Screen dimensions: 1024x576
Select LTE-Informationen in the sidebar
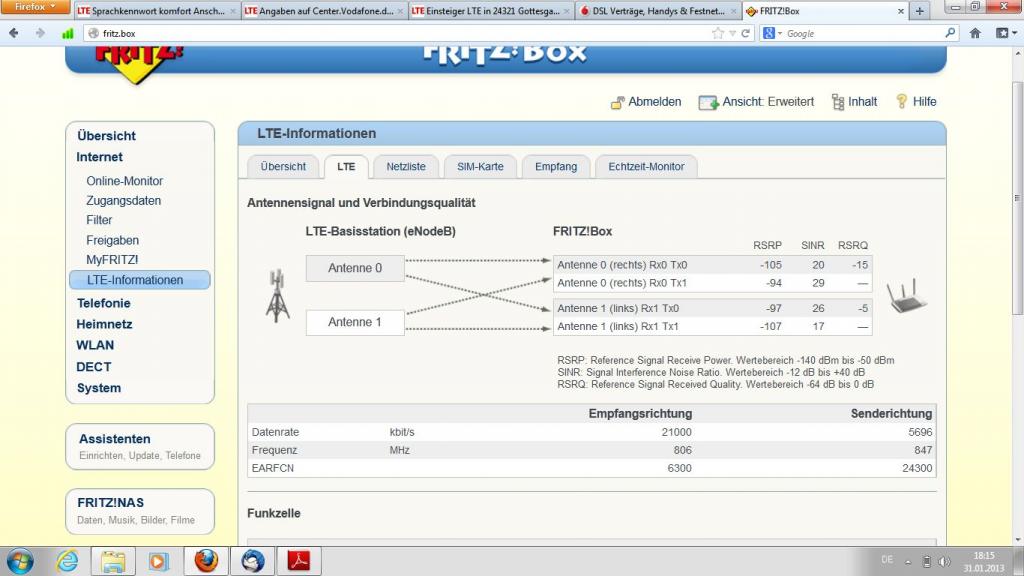click(x=140, y=280)
